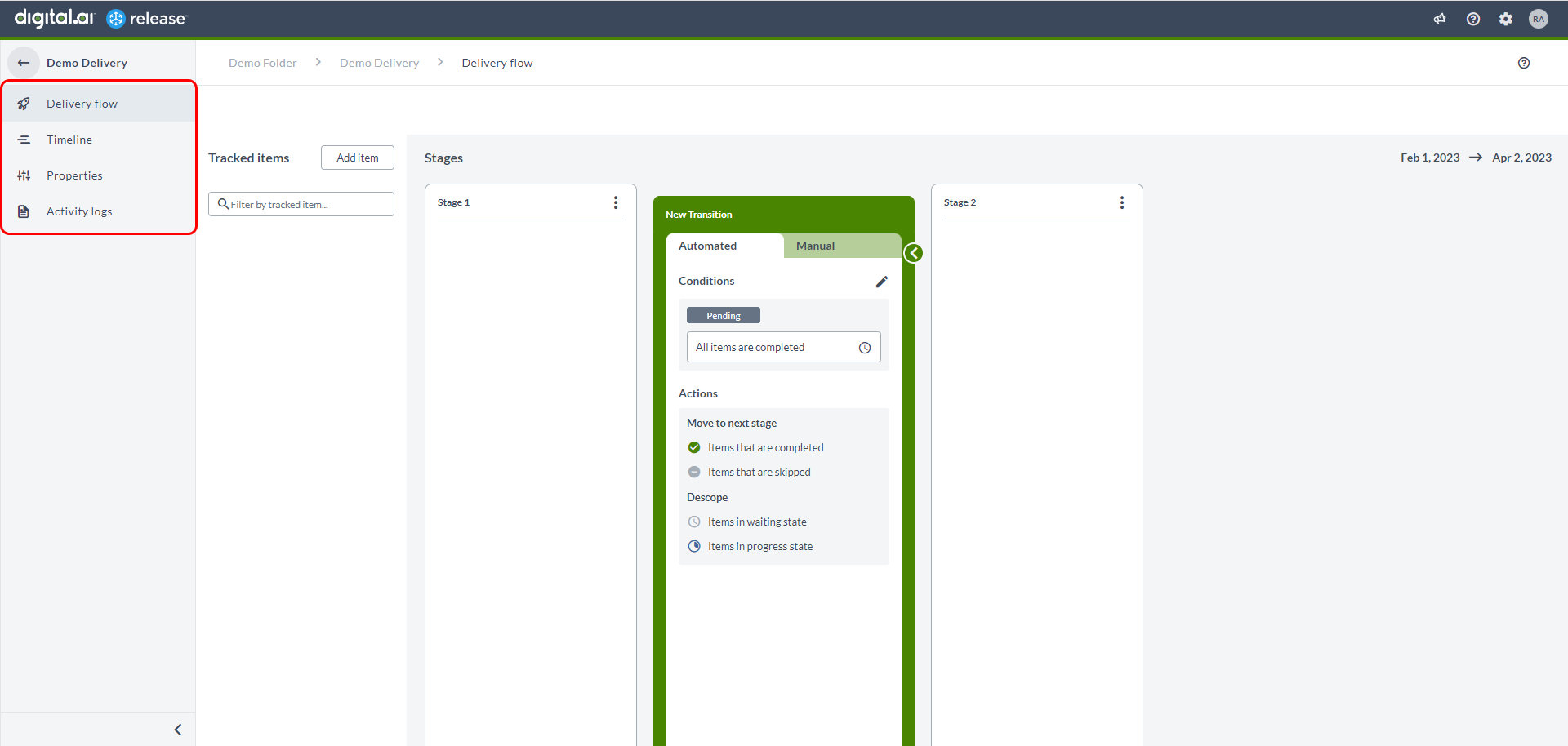
Task: Click the announcements megaphone icon
Action: pyautogui.click(x=1440, y=19)
